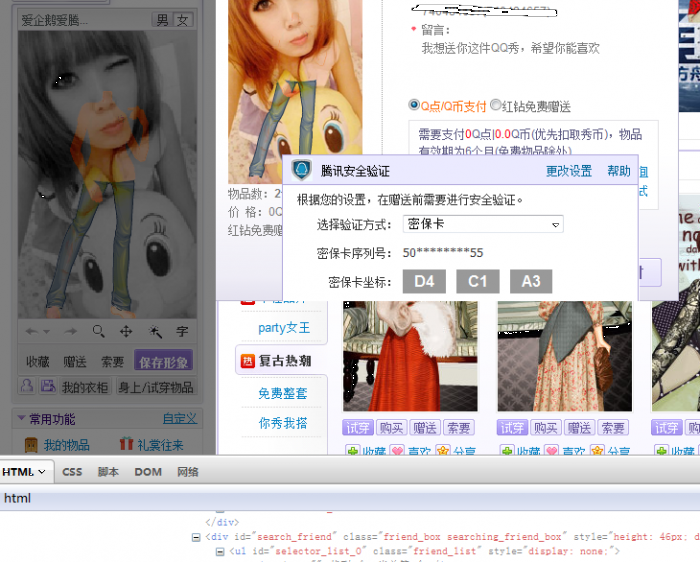Select the female 女 gender tab
This screenshot has width=700, height=562.
pyautogui.click(x=183, y=20)
